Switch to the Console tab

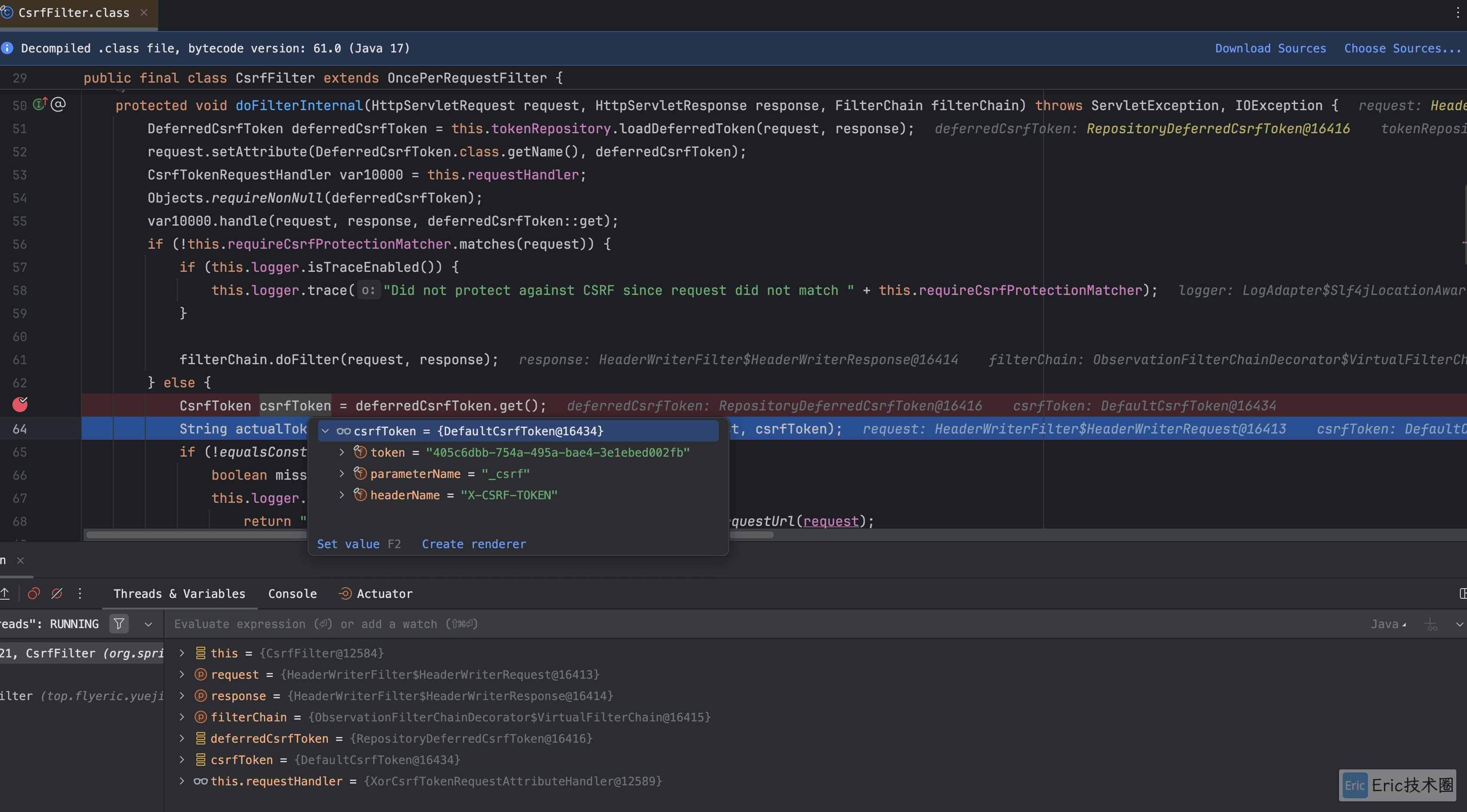293,593
